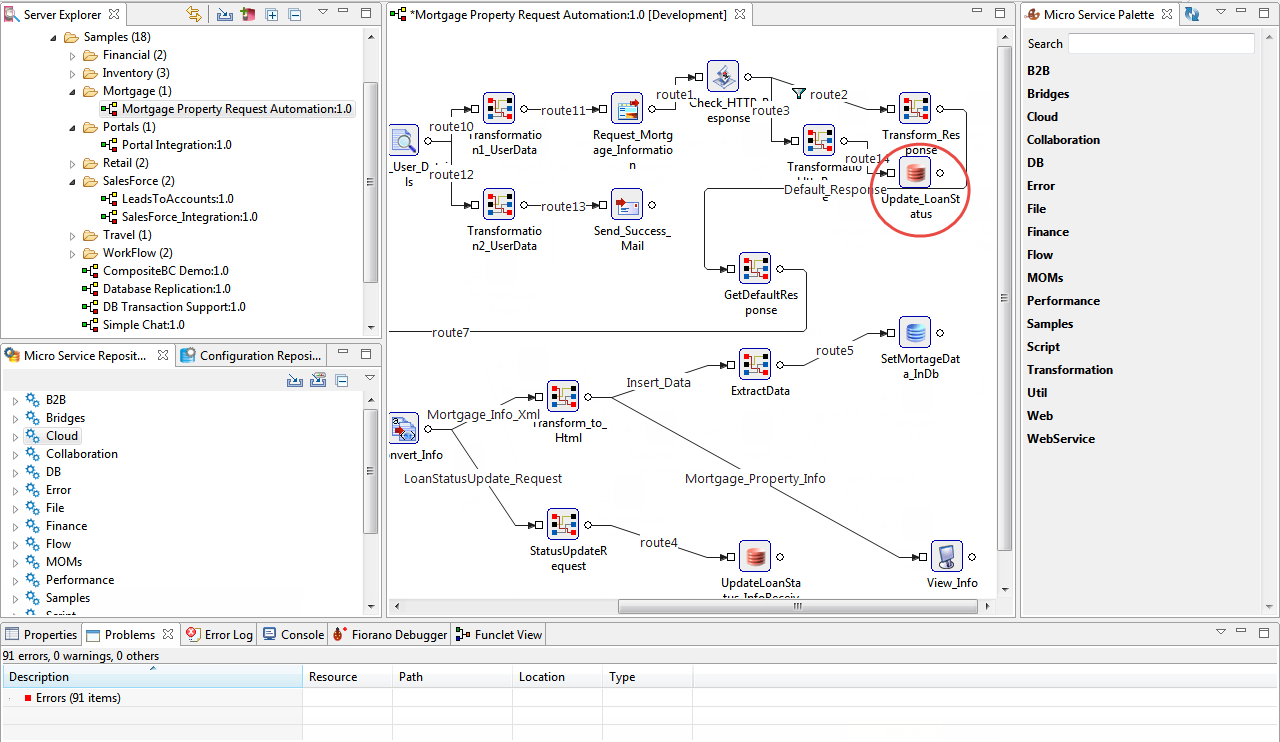Click the second import icon in Micro Service Repository toolbar
Image resolution: width=1280 pixels, height=742 pixels.
[x=318, y=380]
